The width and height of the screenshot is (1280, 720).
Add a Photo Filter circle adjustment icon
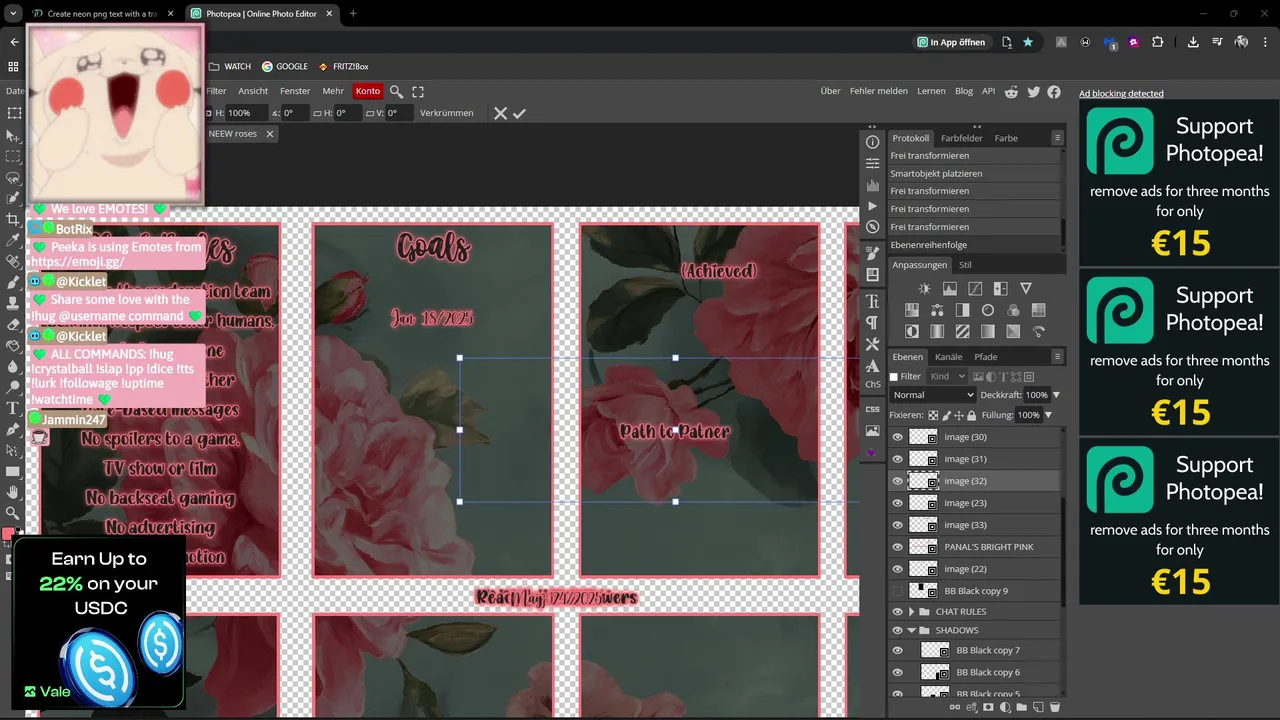(x=988, y=310)
